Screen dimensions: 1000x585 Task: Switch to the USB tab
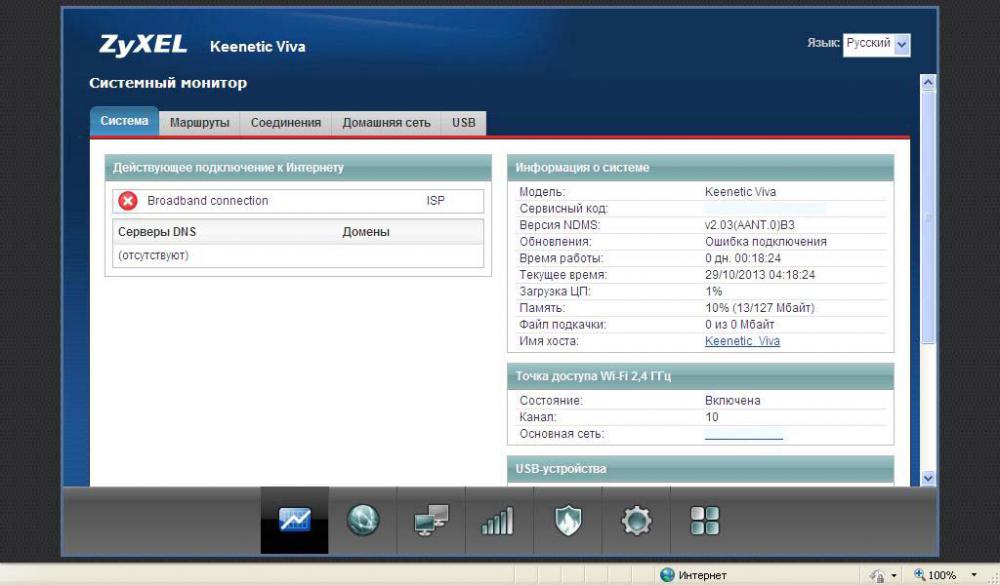(464, 123)
